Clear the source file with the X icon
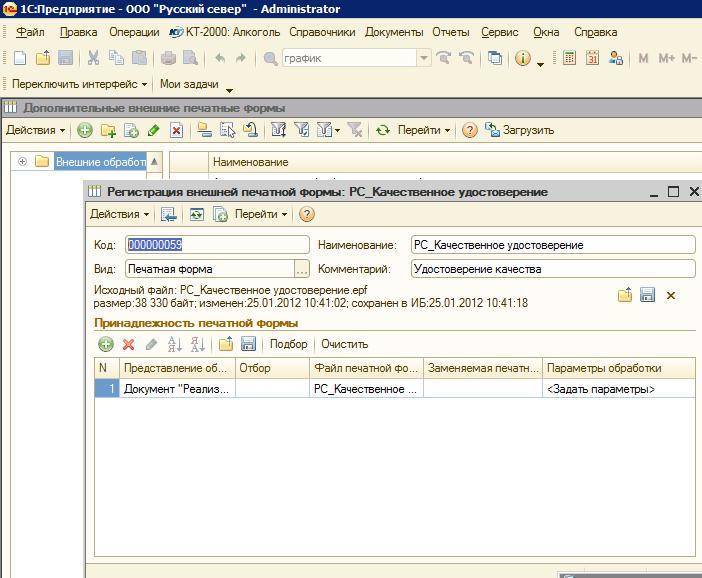 click(x=671, y=295)
